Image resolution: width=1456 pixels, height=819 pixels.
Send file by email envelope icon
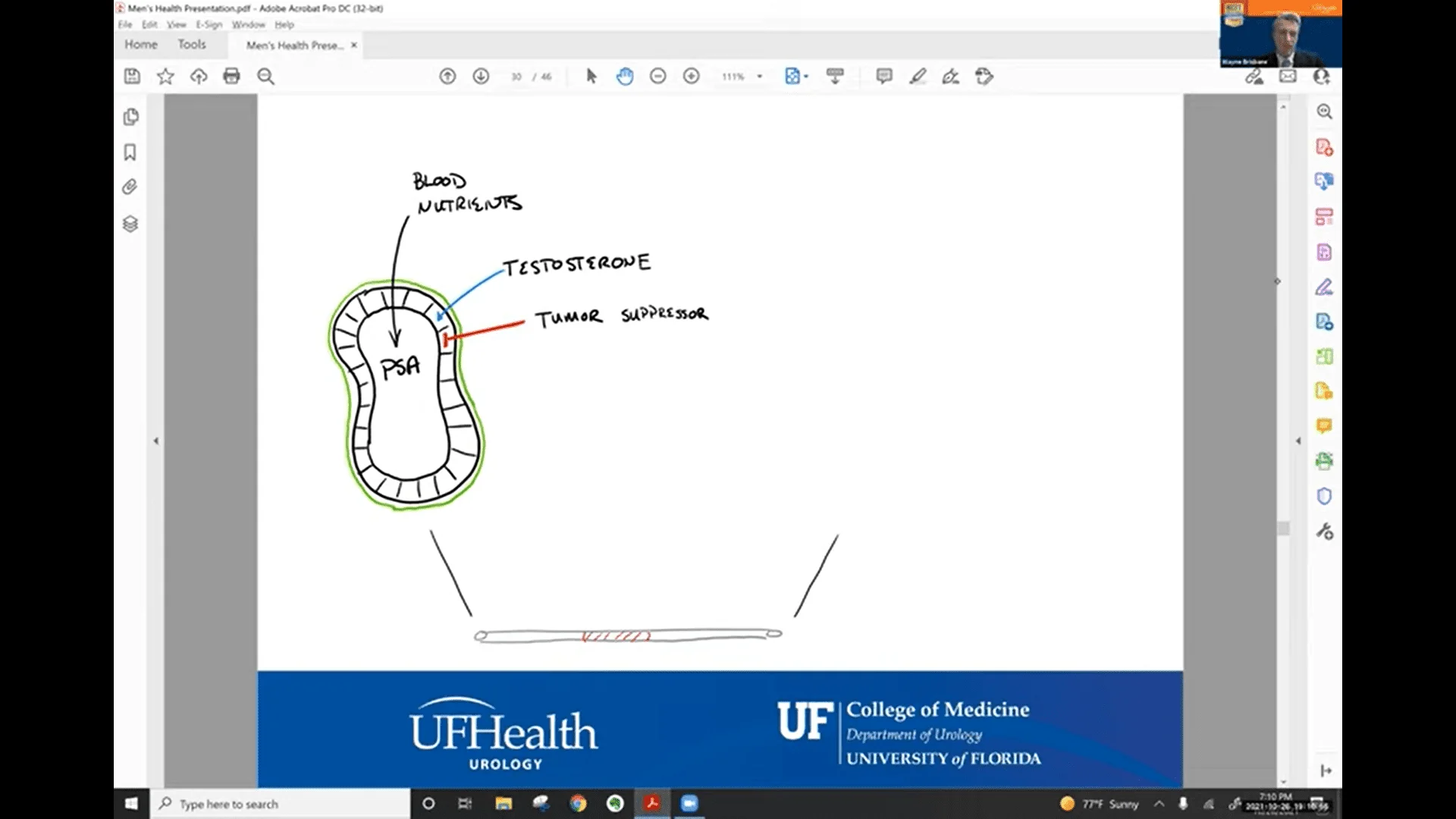coord(1288,76)
